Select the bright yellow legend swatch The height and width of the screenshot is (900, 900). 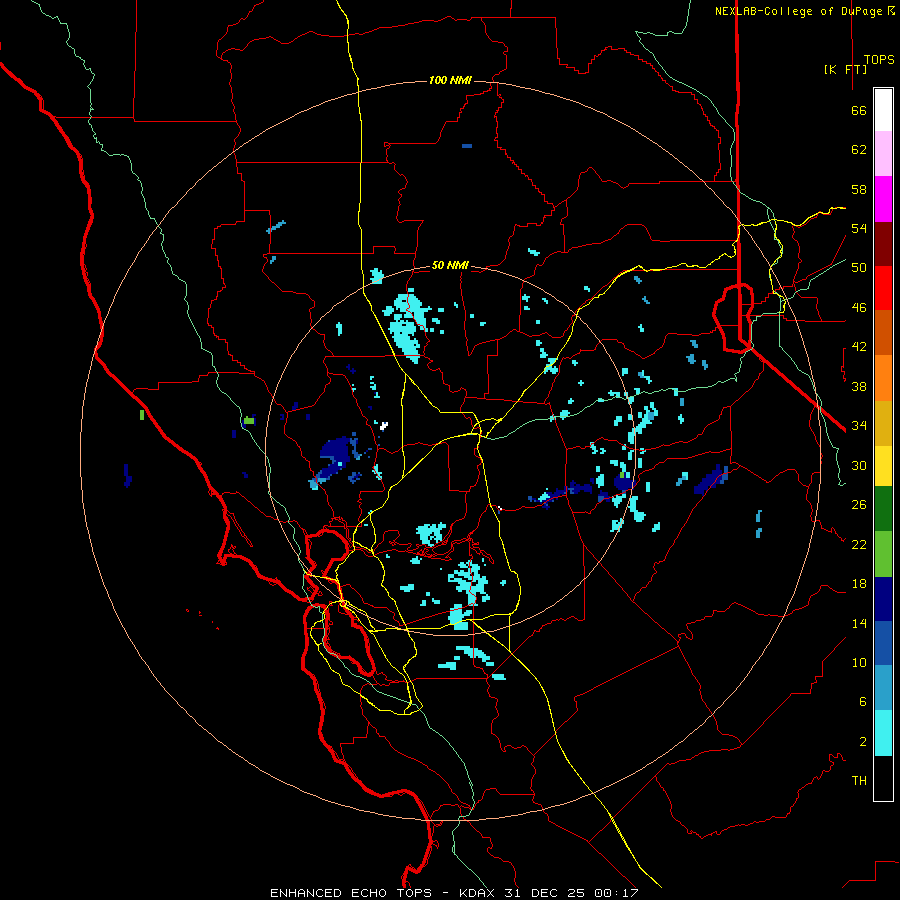tap(883, 465)
